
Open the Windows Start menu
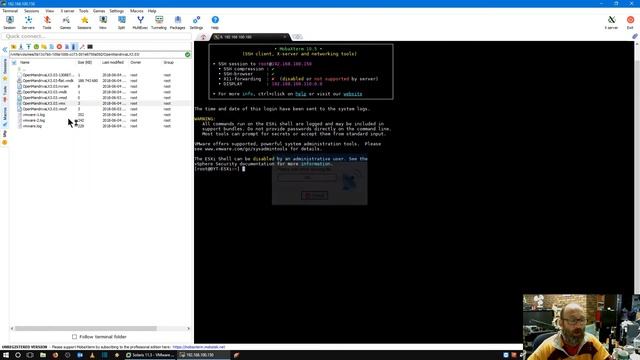tap(6, 355)
